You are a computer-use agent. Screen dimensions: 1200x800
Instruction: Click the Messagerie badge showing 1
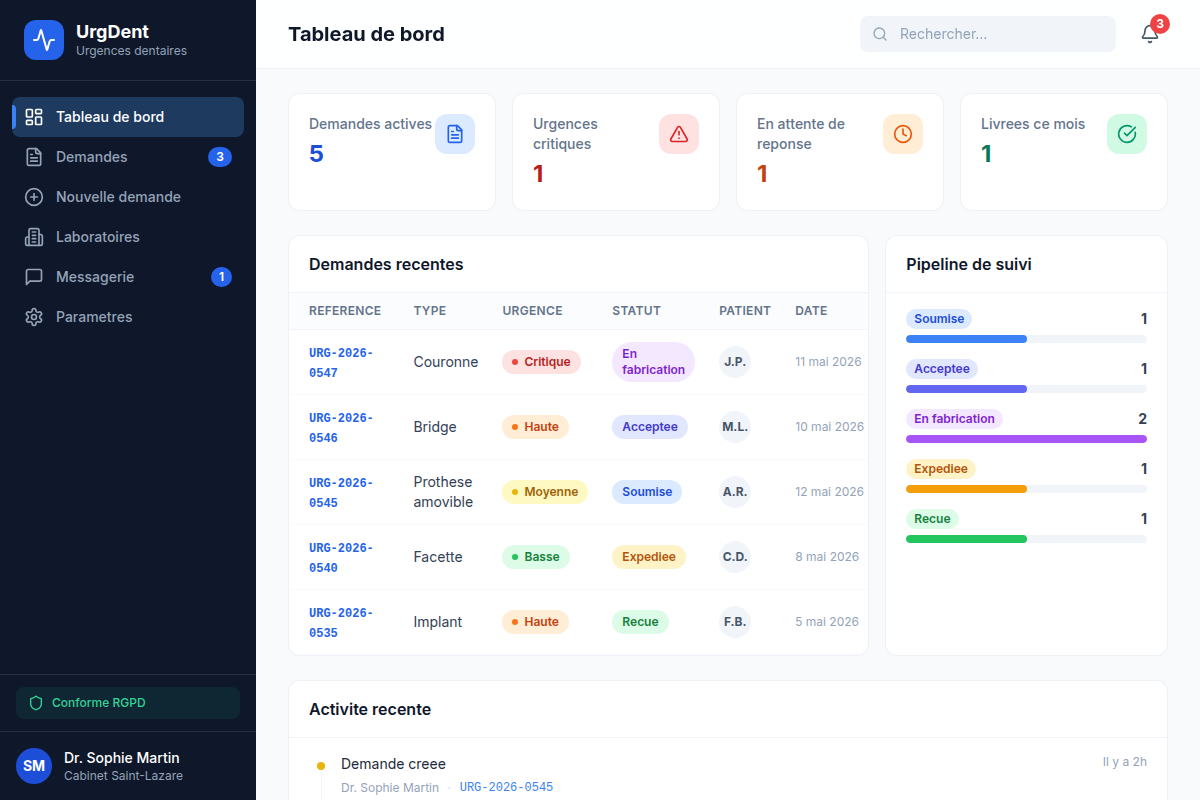221,277
